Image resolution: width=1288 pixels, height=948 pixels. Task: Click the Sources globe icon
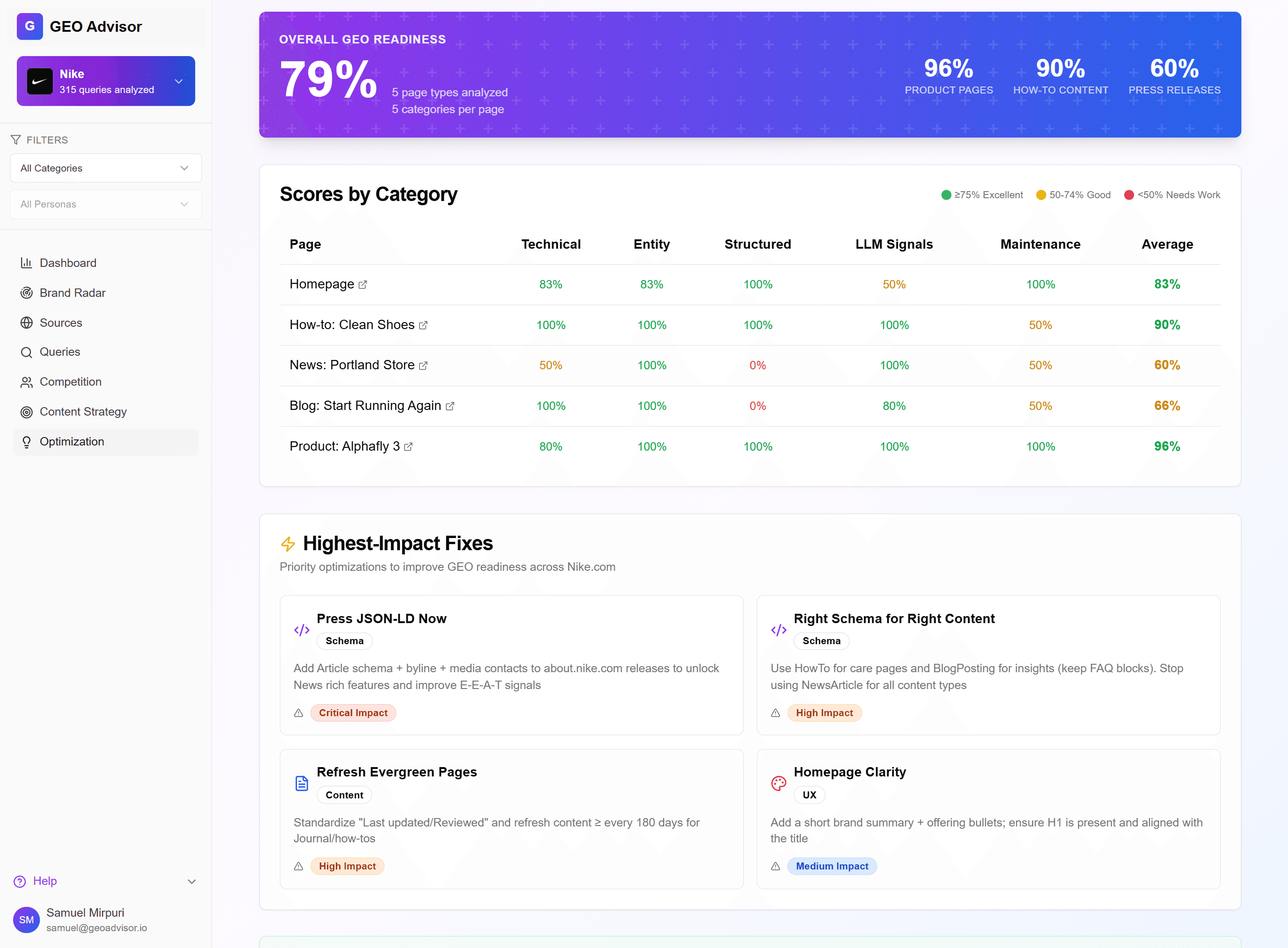pos(26,323)
